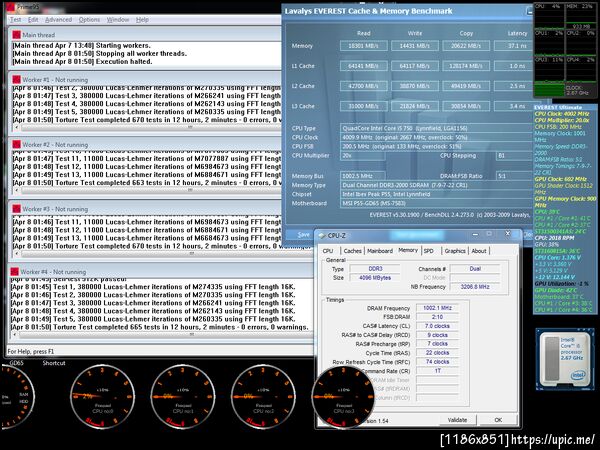Click Save in the EVEREST benchmark window
600x450 pixels.
click(x=303, y=235)
